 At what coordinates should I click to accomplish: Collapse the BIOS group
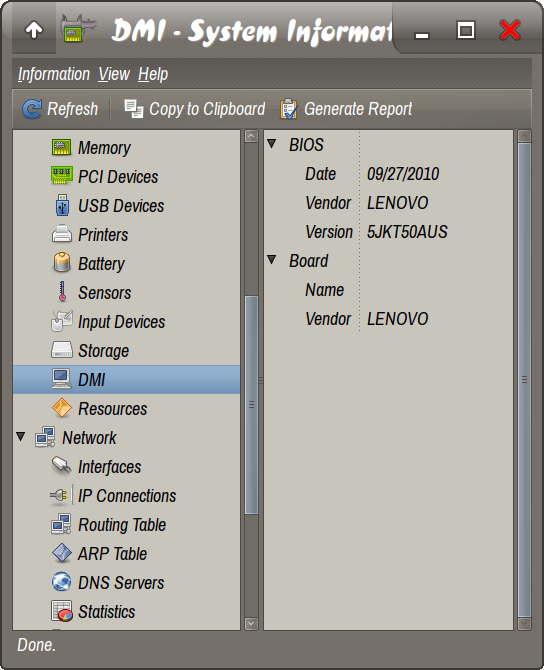click(271, 143)
